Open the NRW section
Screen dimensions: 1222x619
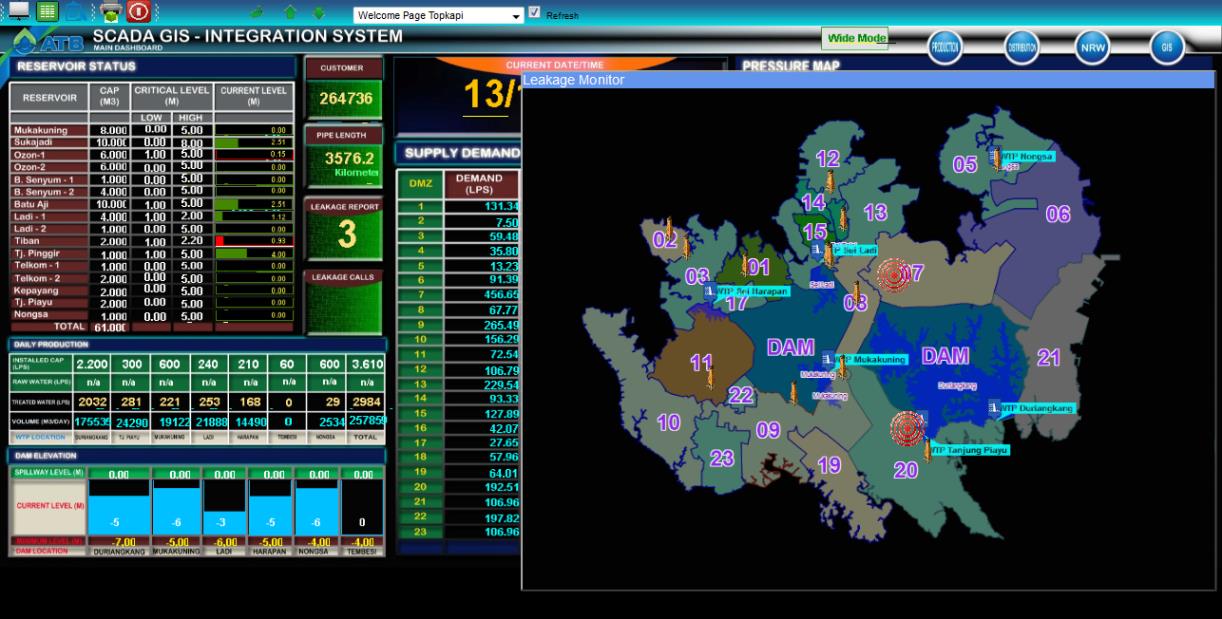(x=1092, y=46)
